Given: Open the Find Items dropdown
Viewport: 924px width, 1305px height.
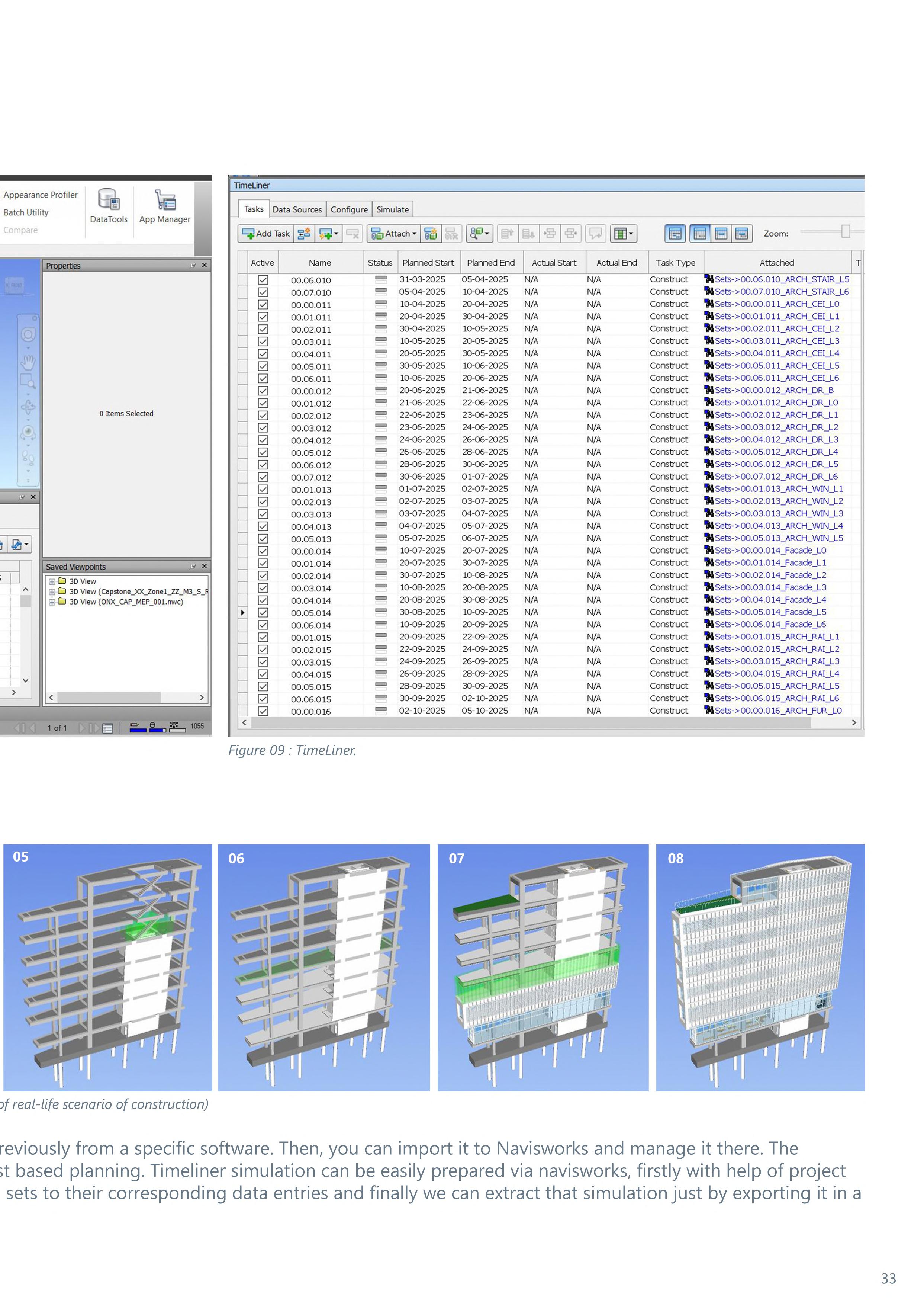Looking at the screenshot, I should coord(479,233).
